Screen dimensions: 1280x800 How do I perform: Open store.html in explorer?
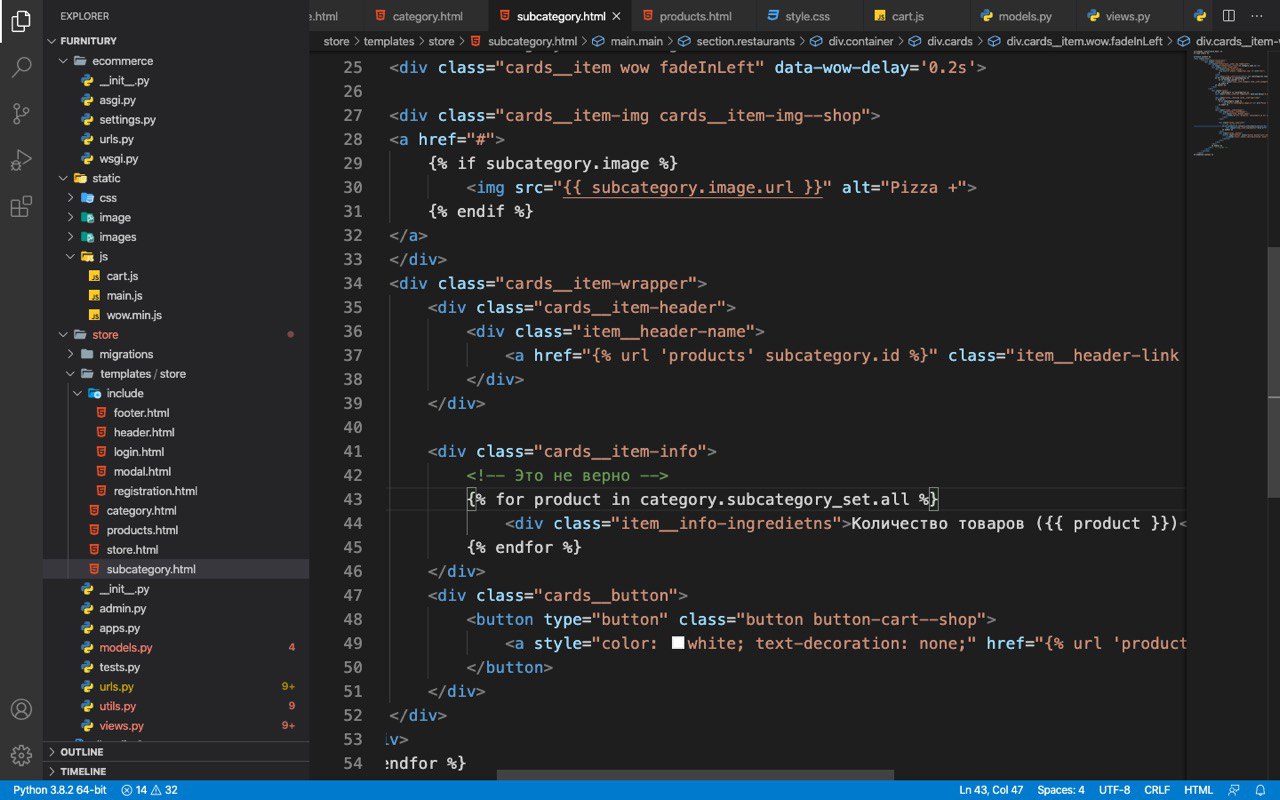pos(132,550)
